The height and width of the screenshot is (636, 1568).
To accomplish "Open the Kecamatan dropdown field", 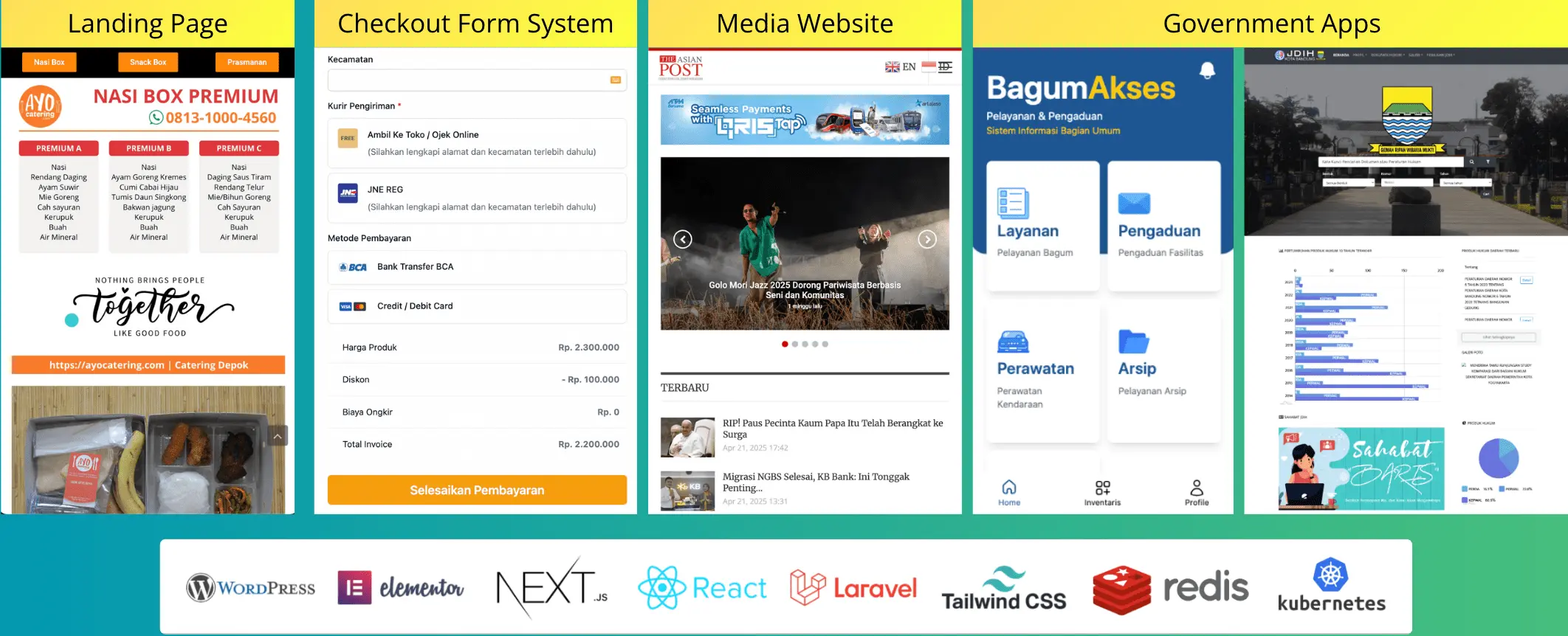I will [477, 80].
